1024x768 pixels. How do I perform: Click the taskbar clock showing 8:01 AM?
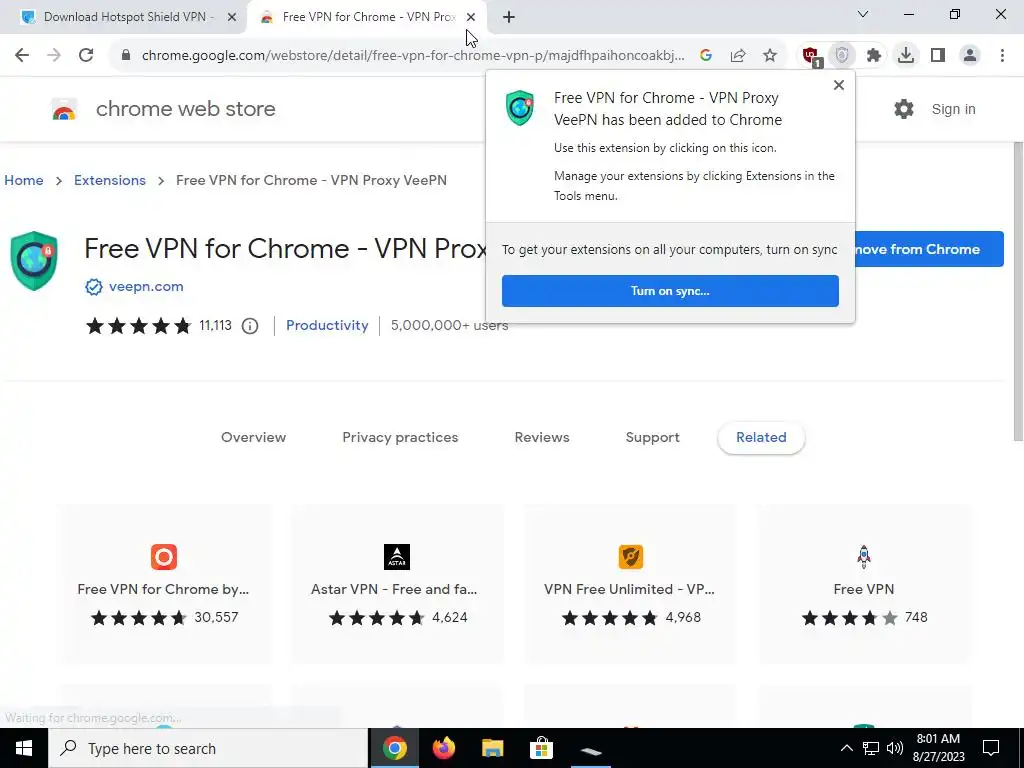938,748
